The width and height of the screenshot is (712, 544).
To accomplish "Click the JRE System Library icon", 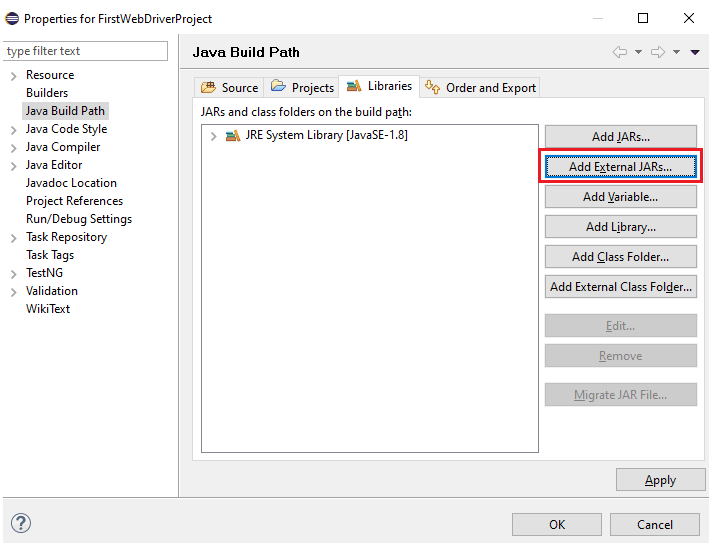I will [x=232, y=136].
